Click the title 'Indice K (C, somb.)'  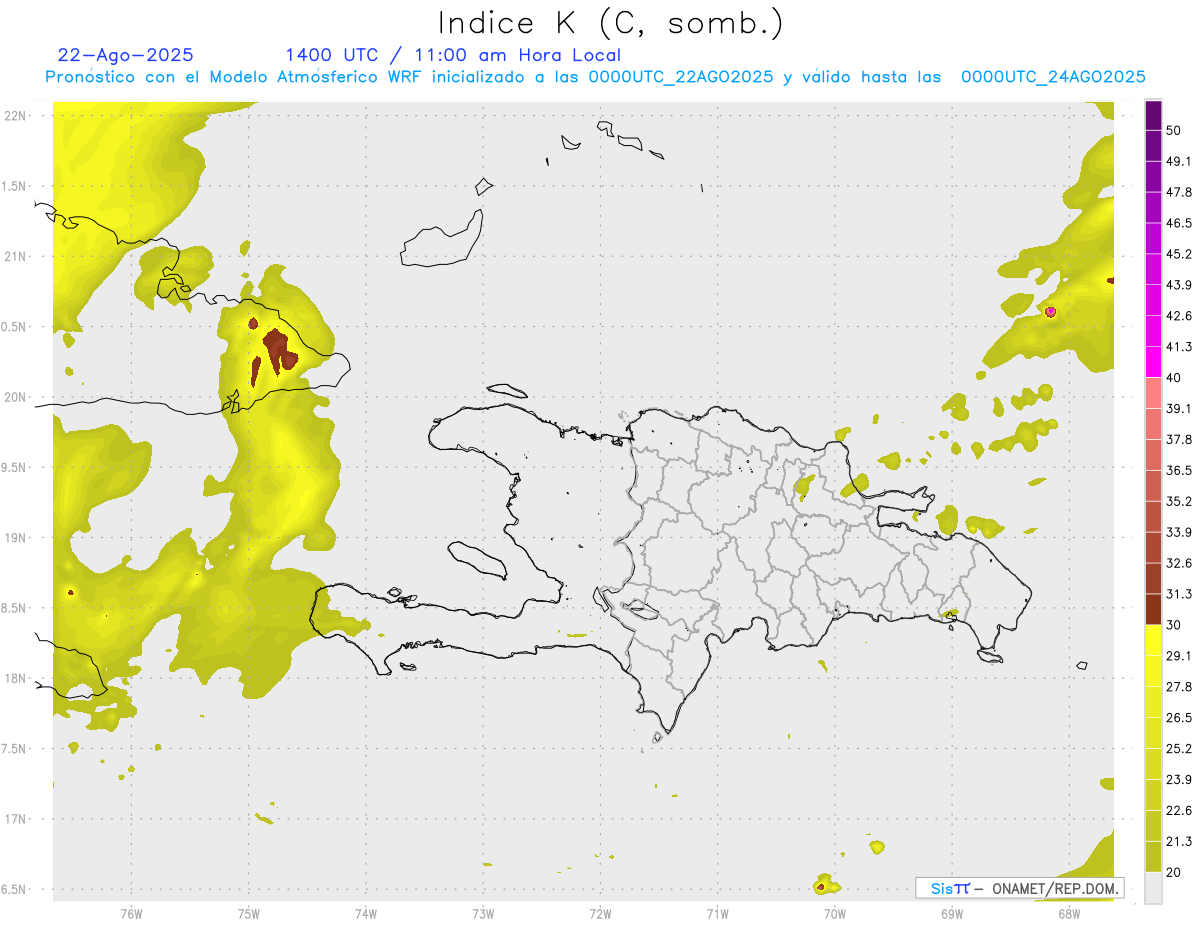point(610,23)
